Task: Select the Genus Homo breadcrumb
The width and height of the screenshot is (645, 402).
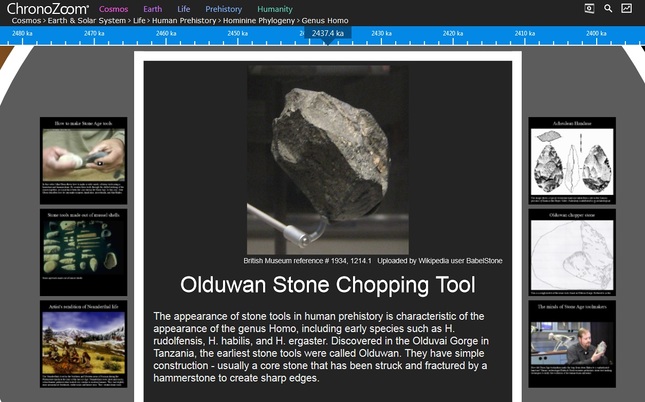Action: (x=327, y=20)
